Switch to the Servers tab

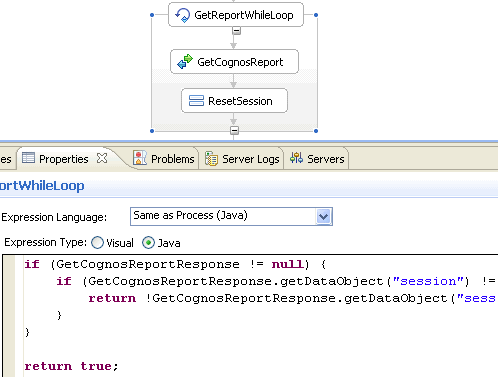coord(325,159)
